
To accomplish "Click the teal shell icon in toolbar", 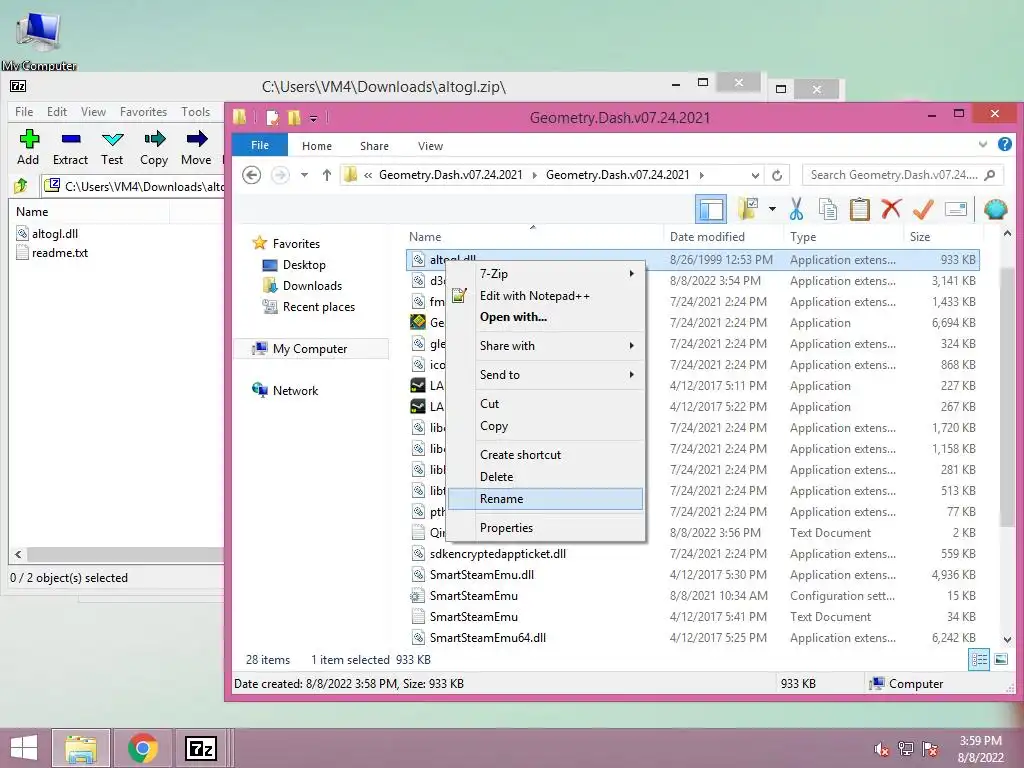I will coord(995,209).
